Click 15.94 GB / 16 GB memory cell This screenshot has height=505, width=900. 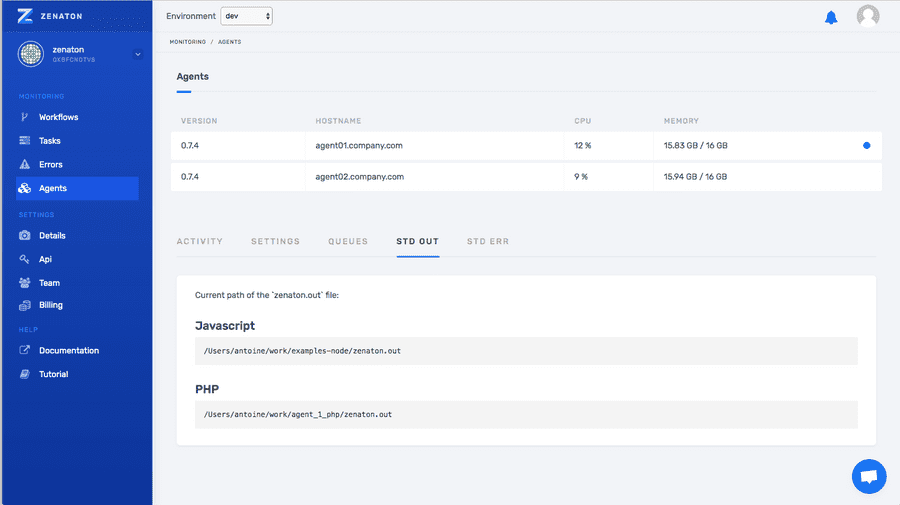pos(696,177)
